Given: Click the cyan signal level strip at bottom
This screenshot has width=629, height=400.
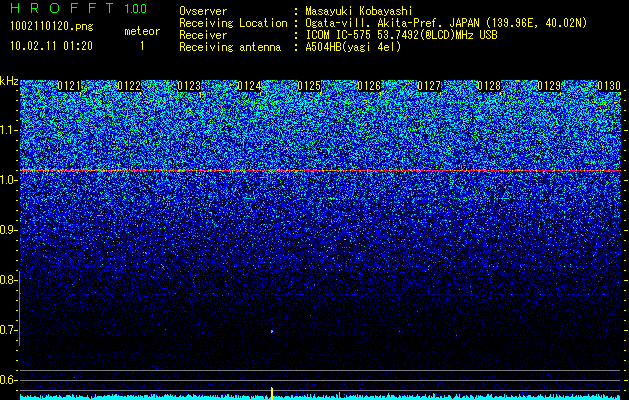Looking at the screenshot, I should coord(320,397).
